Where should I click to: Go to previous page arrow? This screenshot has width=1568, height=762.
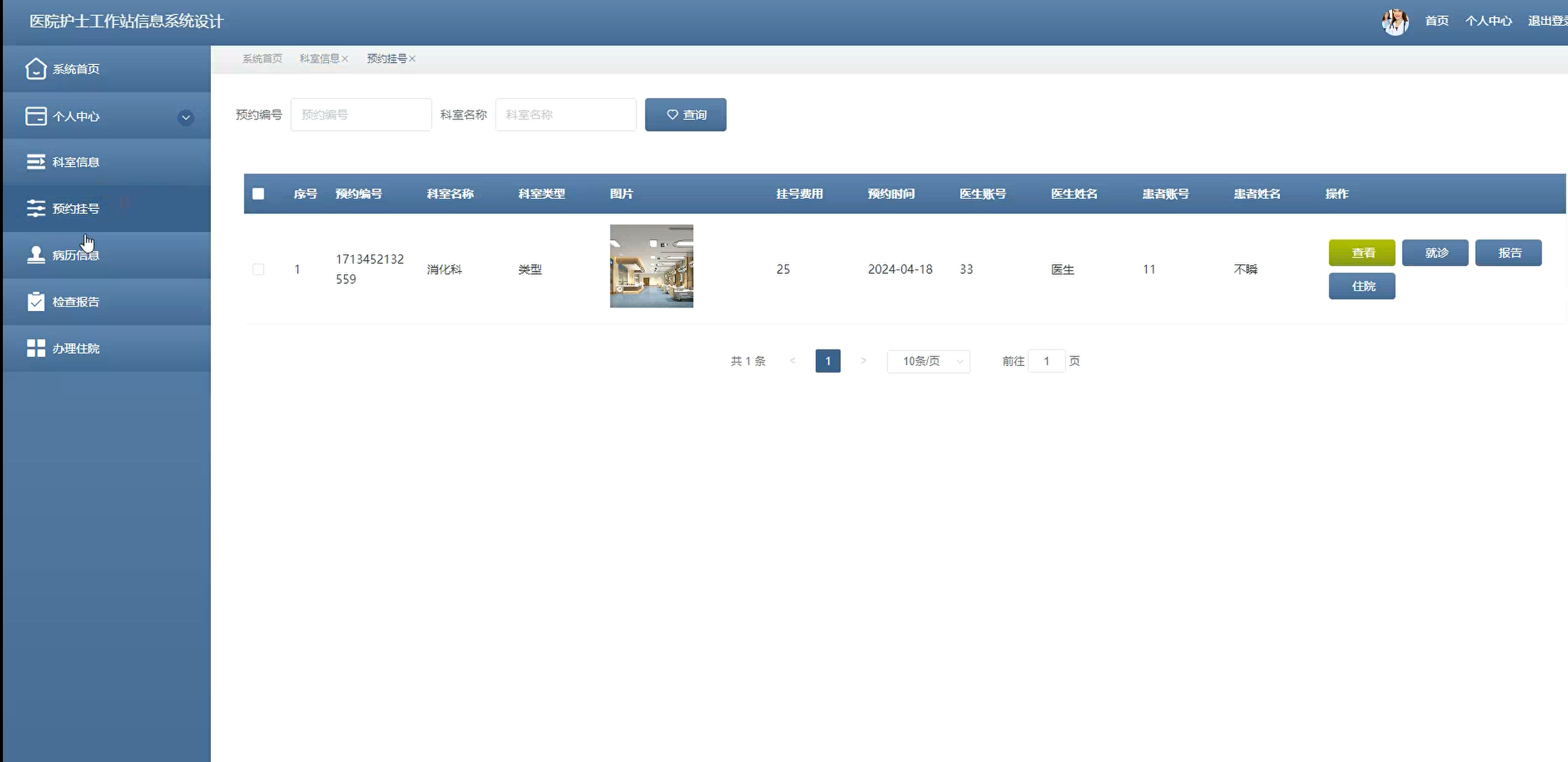[792, 361]
